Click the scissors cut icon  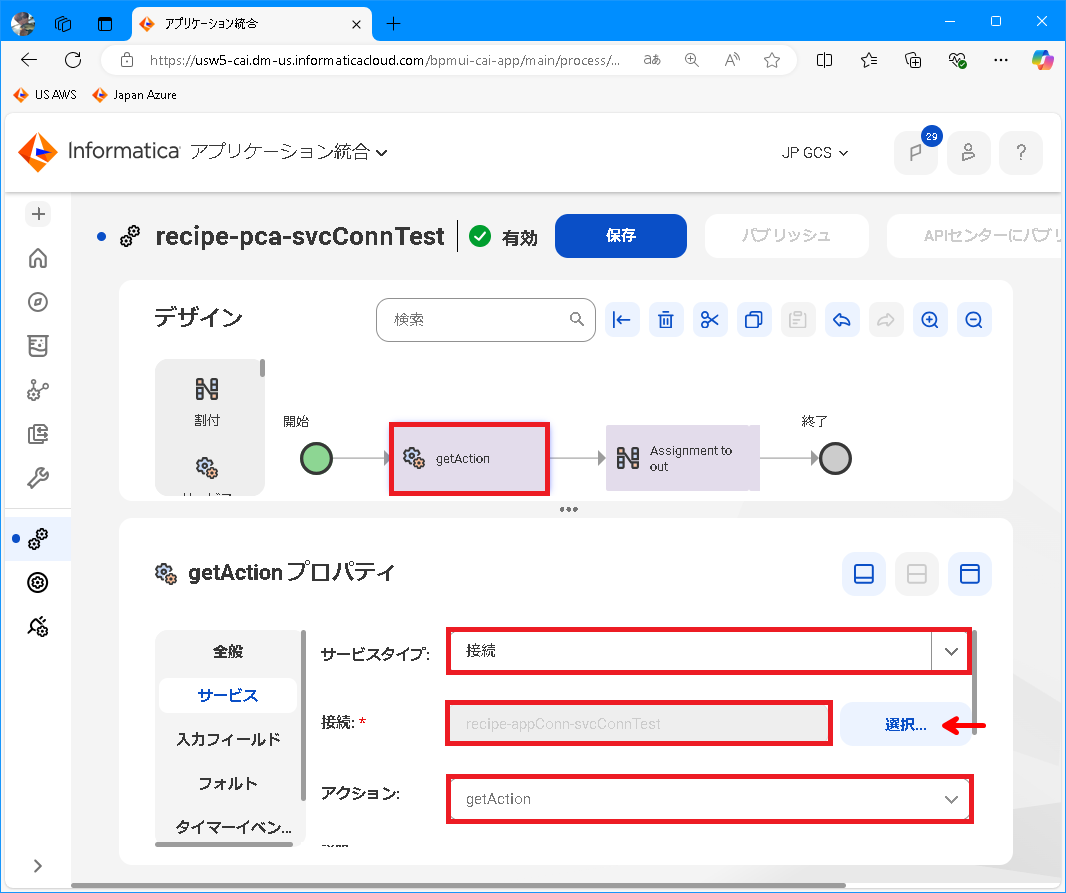(710, 319)
